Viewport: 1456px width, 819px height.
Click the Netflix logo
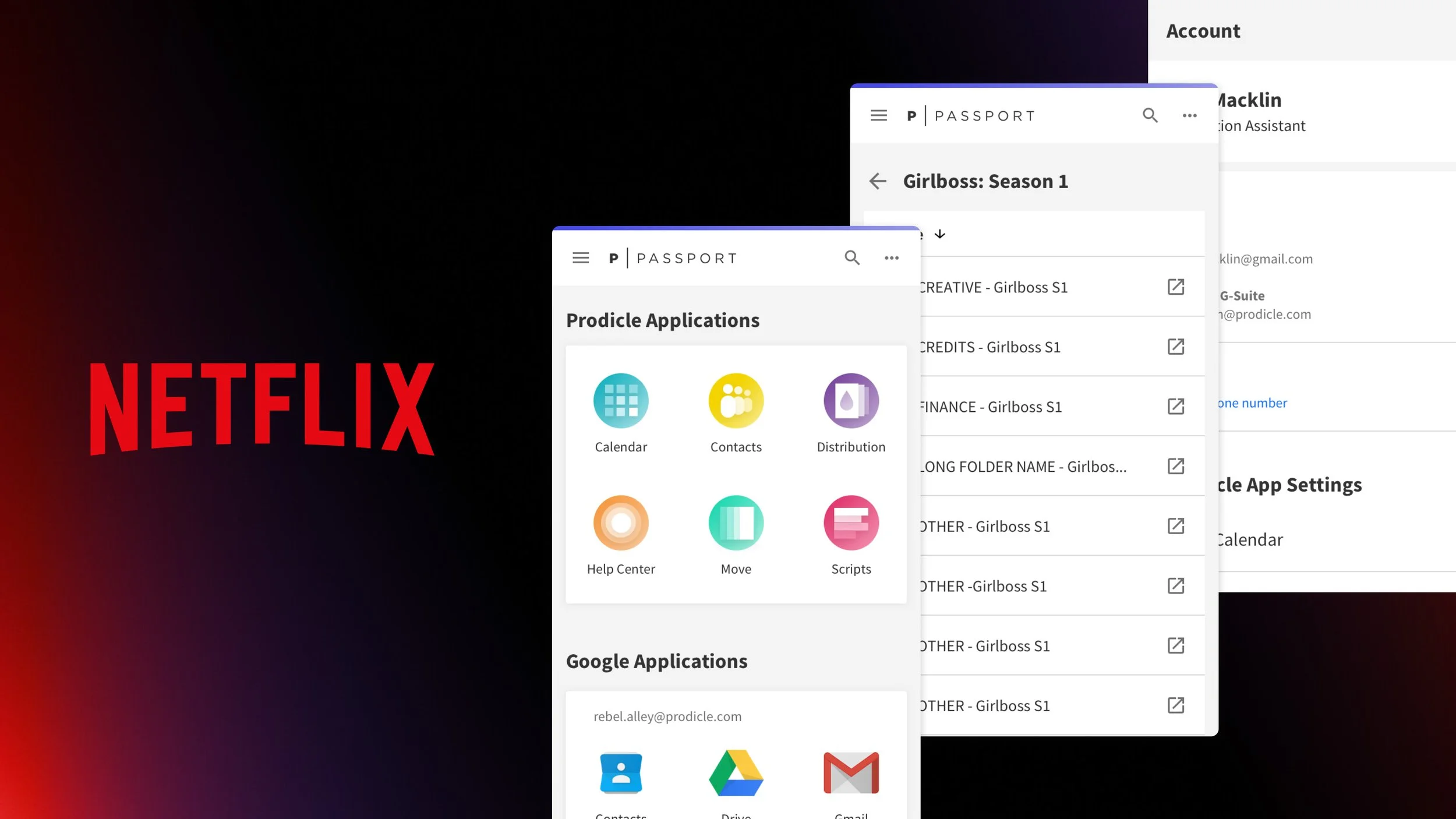[x=262, y=409]
